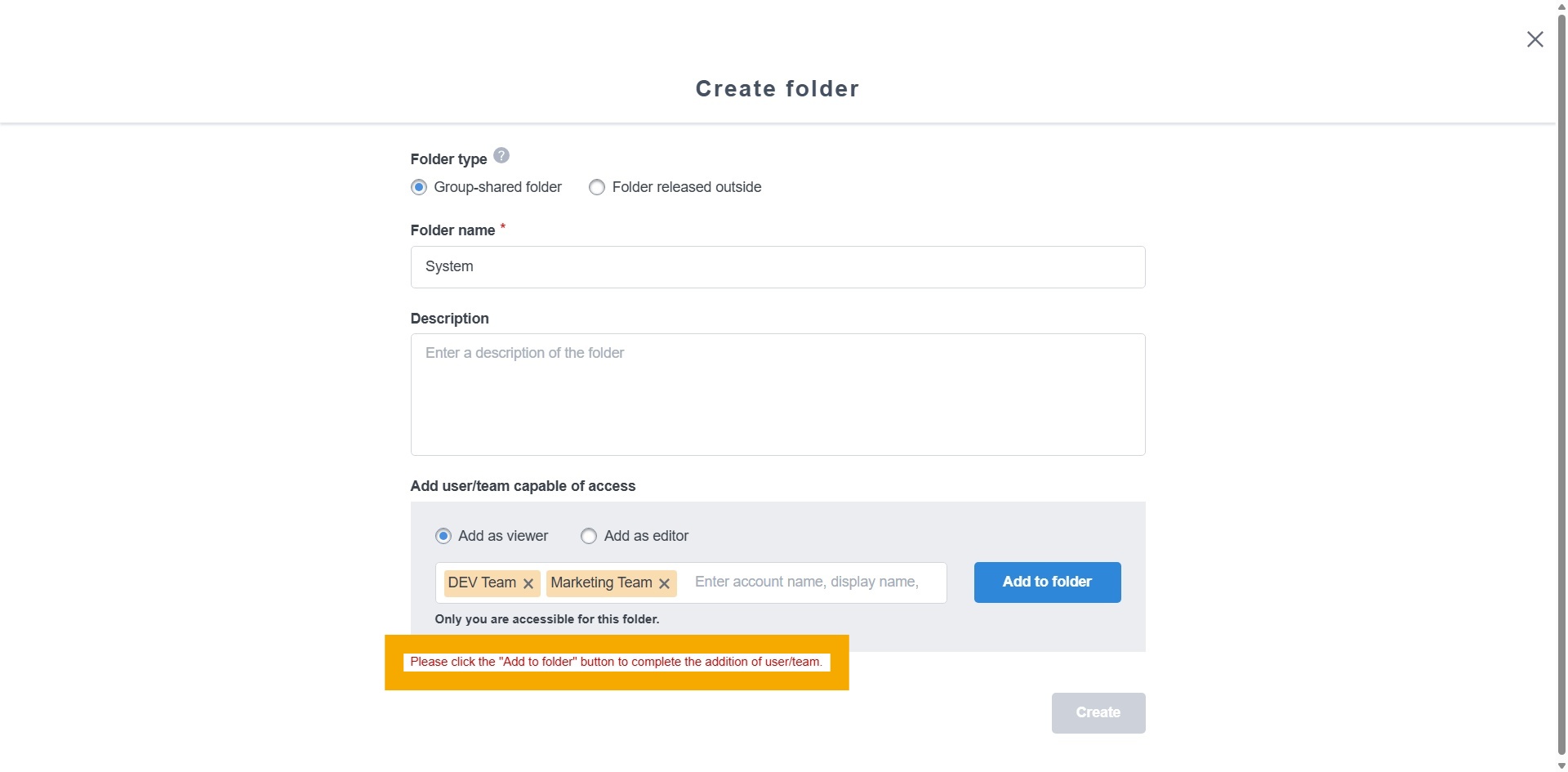1568x772 pixels.
Task: Click the vertical scrollbar track
Action: tap(1561, 408)
